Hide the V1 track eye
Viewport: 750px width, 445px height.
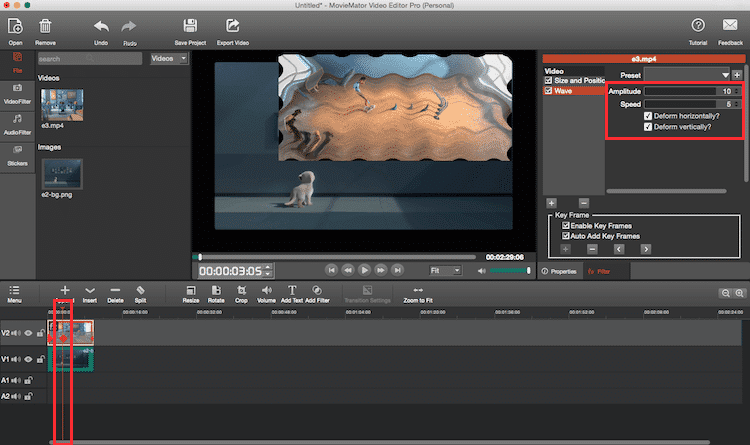(x=28, y=359)
